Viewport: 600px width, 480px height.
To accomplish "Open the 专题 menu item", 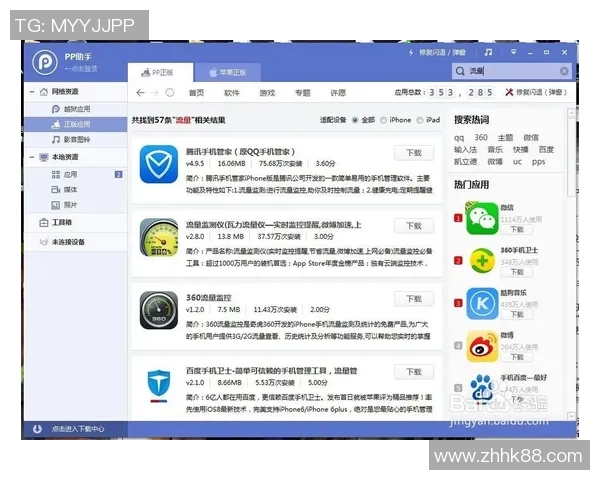I will tap(303, 93).
